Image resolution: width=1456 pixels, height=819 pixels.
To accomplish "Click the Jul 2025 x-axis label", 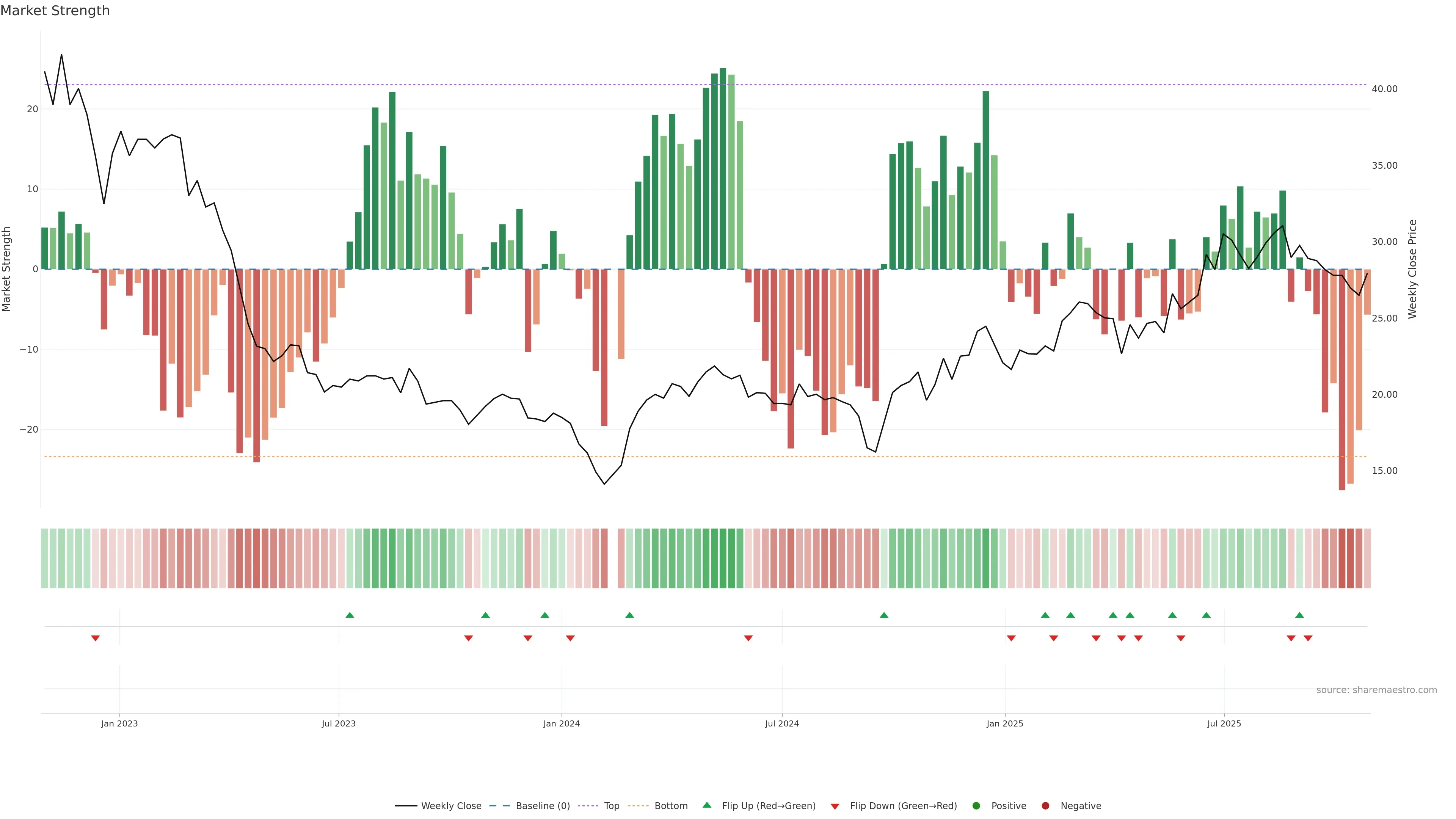I will point(1224,723).
